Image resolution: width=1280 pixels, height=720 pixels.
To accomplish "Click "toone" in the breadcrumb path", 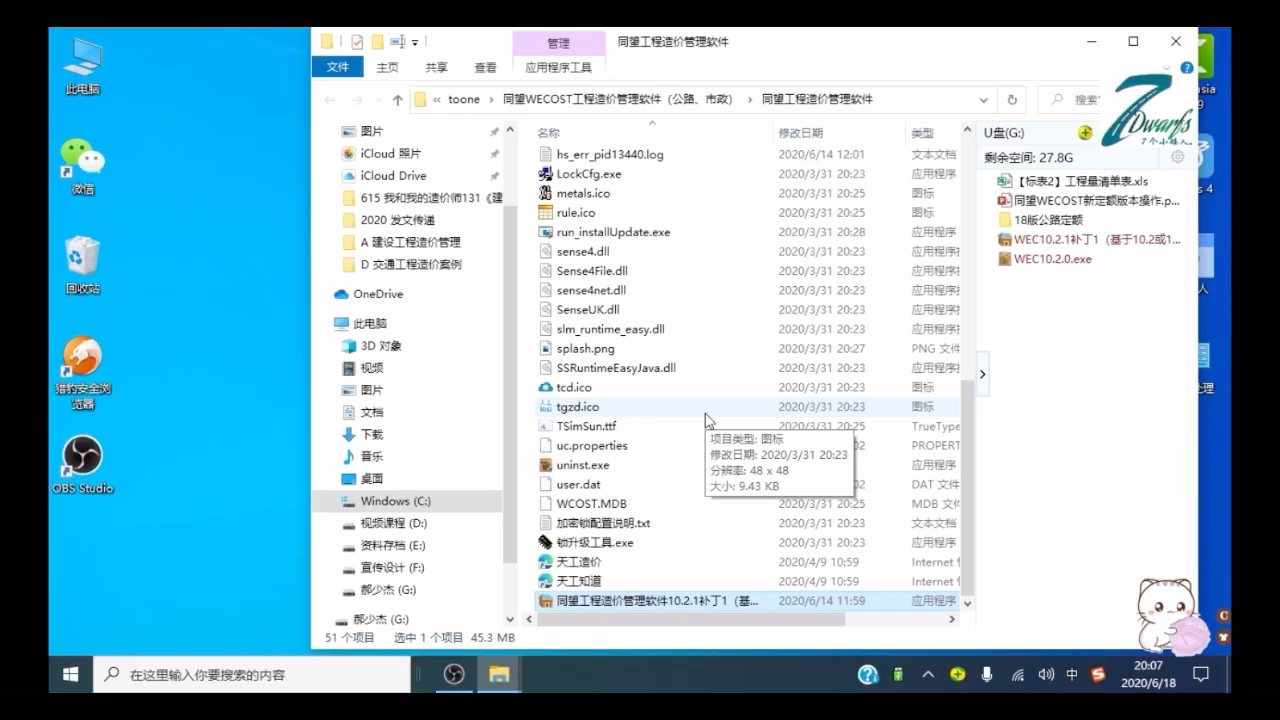I will 464,99.
